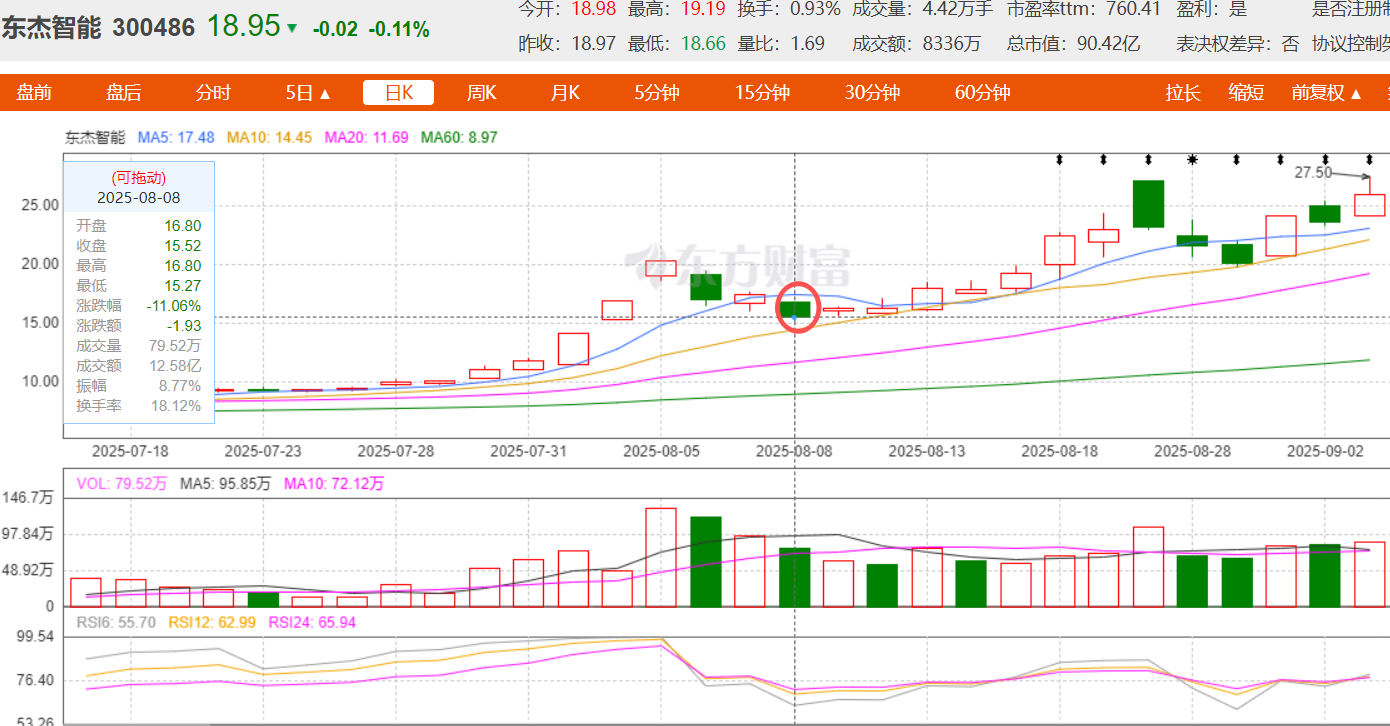Screen dimensions: 1390x726
Task: Click the 2025-08-08 date in the info box
Action: (x=138, y=198)
